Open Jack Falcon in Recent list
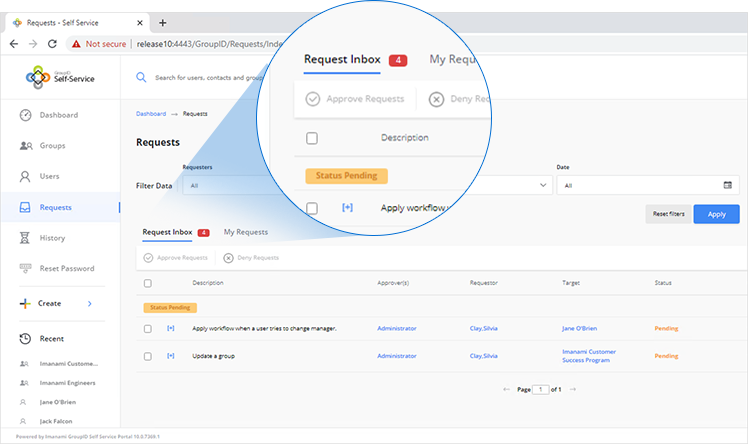 [56, 421]
